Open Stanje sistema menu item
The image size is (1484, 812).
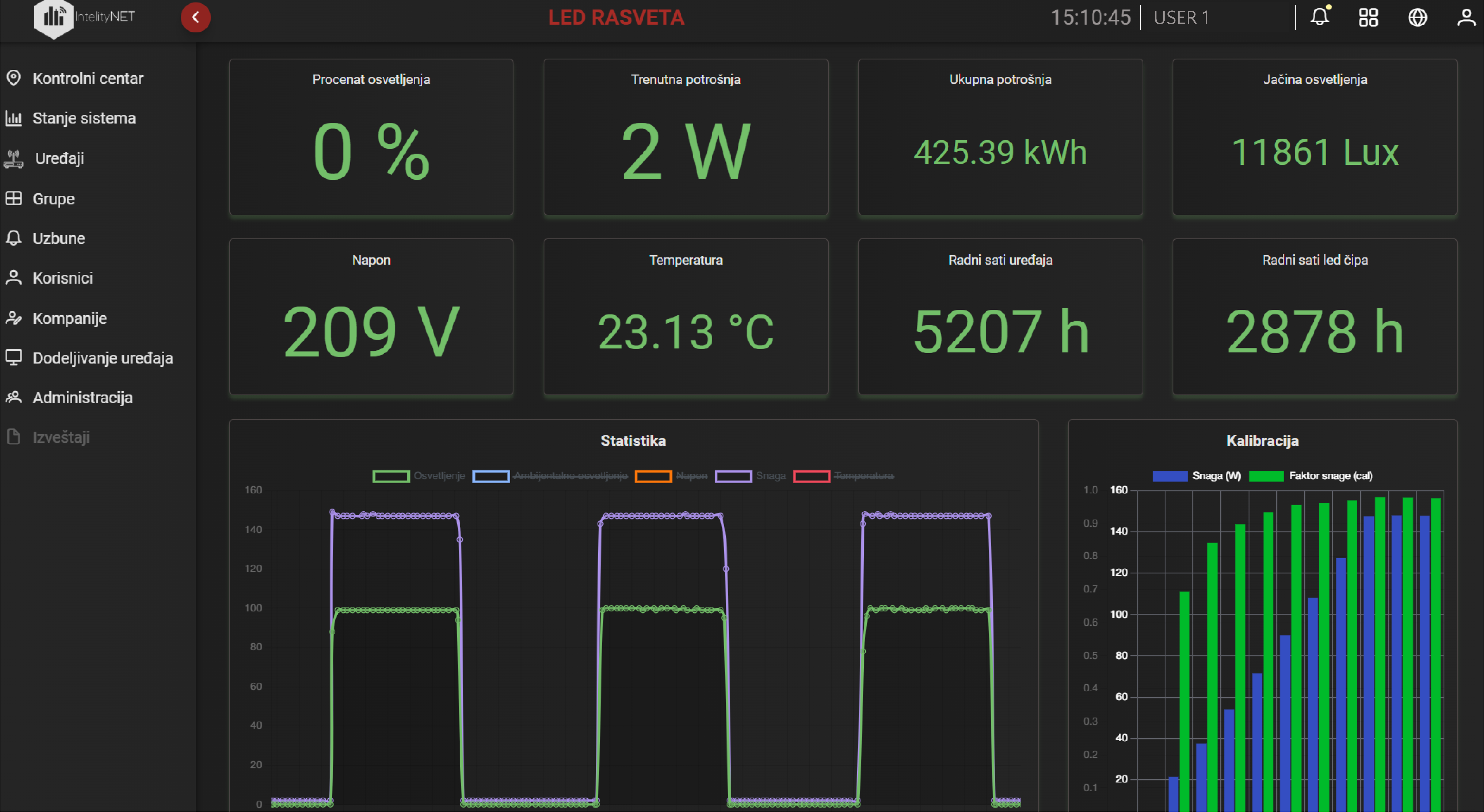tap(84, 118)
